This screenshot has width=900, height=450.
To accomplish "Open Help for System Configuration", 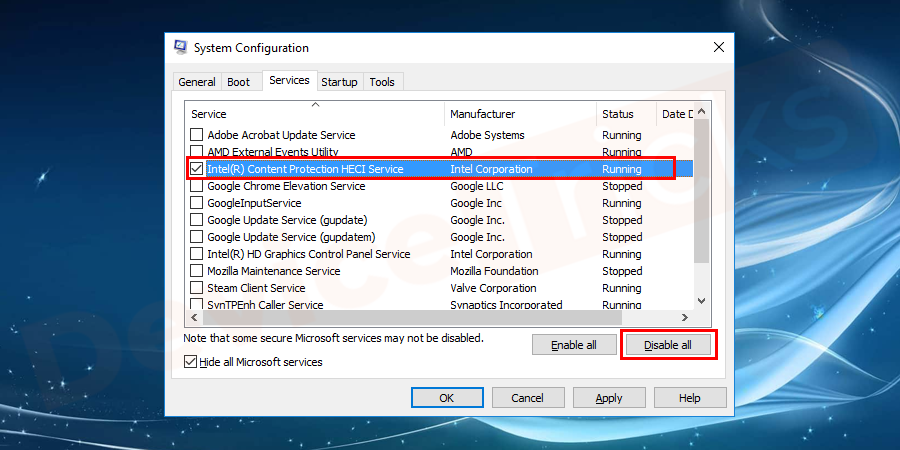I will point(690,398).
